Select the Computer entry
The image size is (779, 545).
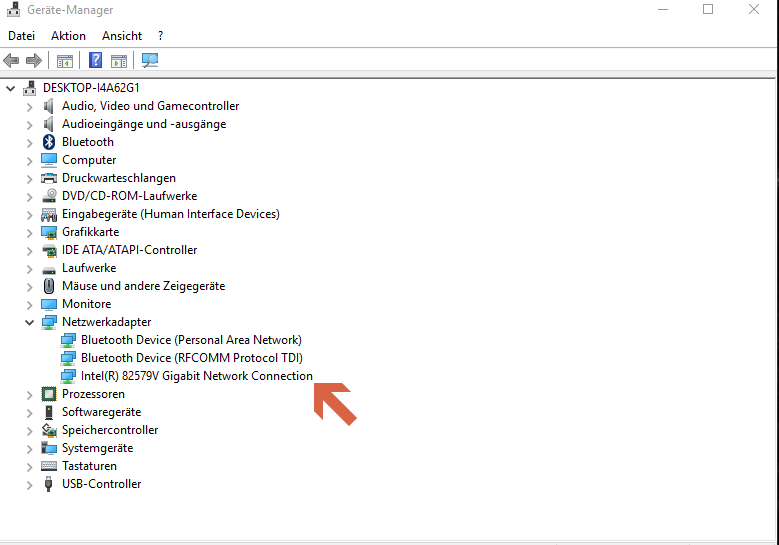pos(89,160)
